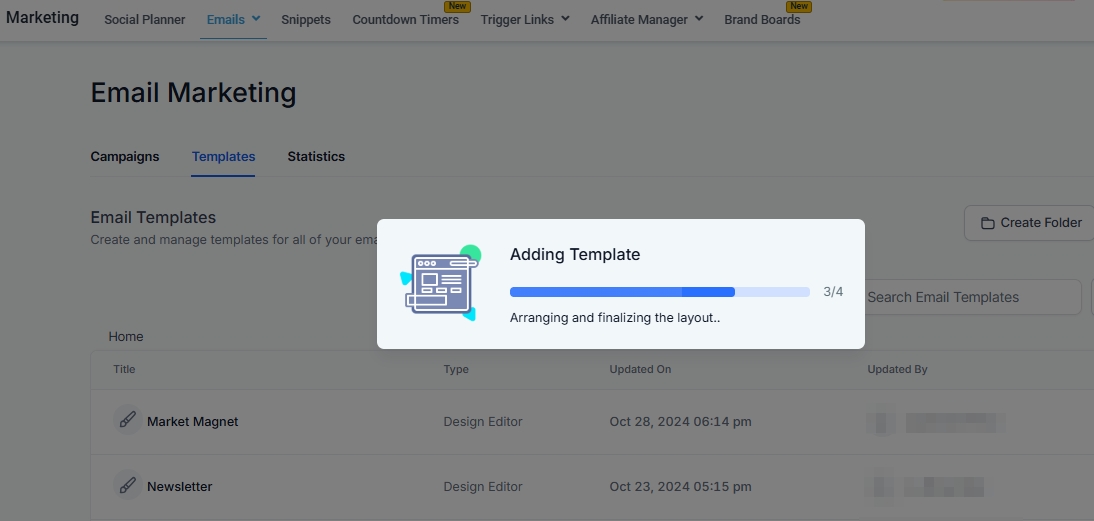Click the pencil icon beside Newsletter
Viewport: 1094px width, 521px height.
(x=127, y=486)
